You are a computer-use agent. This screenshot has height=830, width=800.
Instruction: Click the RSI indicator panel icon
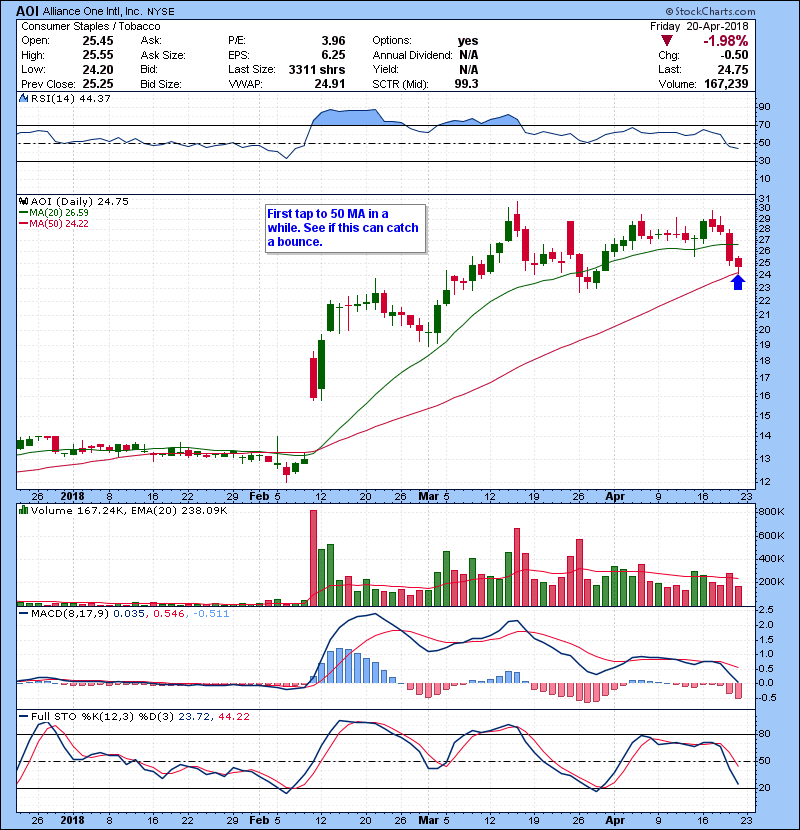23,98
